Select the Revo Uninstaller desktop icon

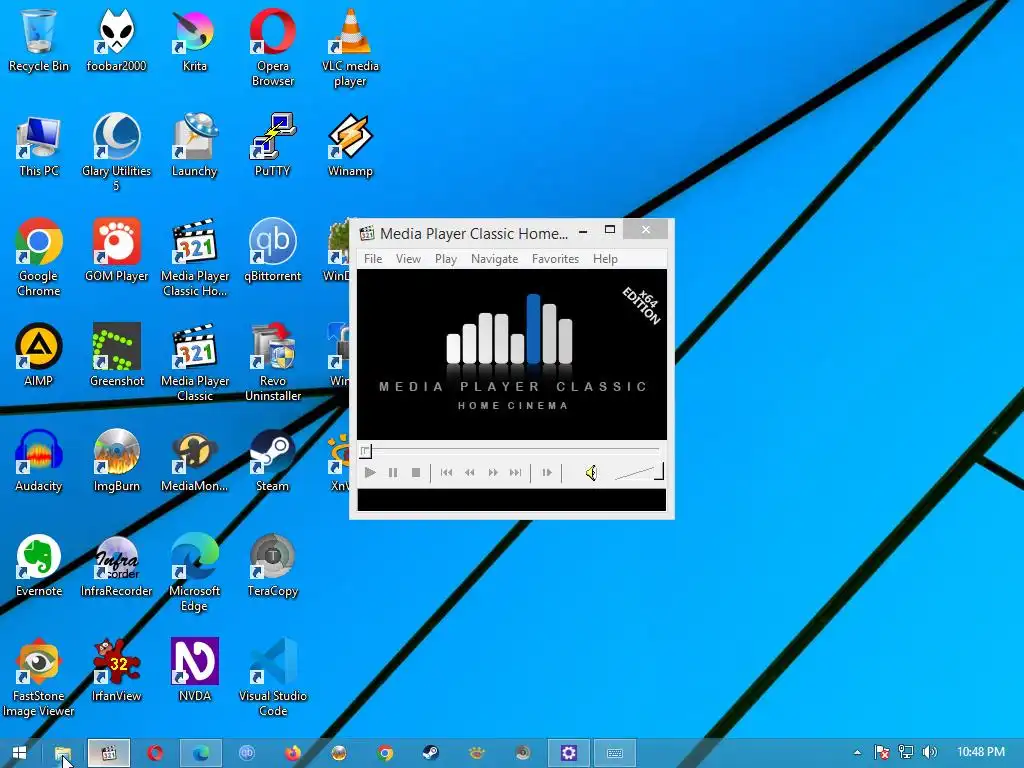(272, 363)
